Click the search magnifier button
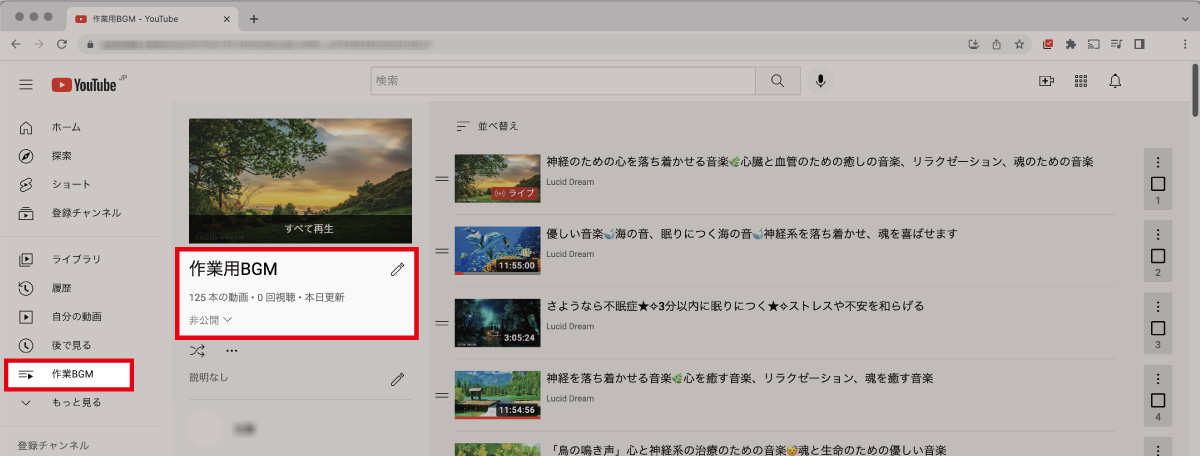1200x456 pixels. (777, 81)
